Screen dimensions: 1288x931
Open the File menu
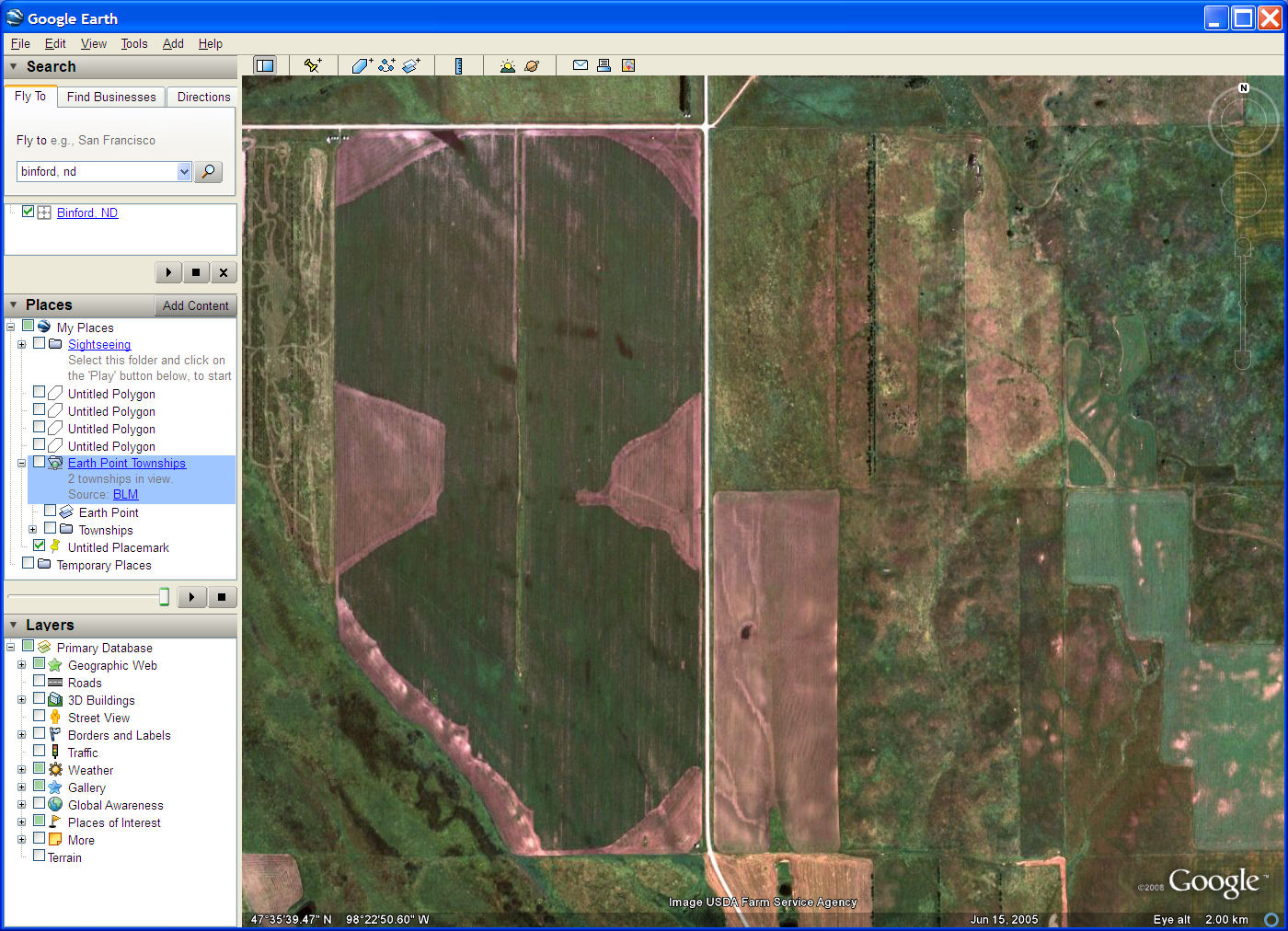(20, 43)
